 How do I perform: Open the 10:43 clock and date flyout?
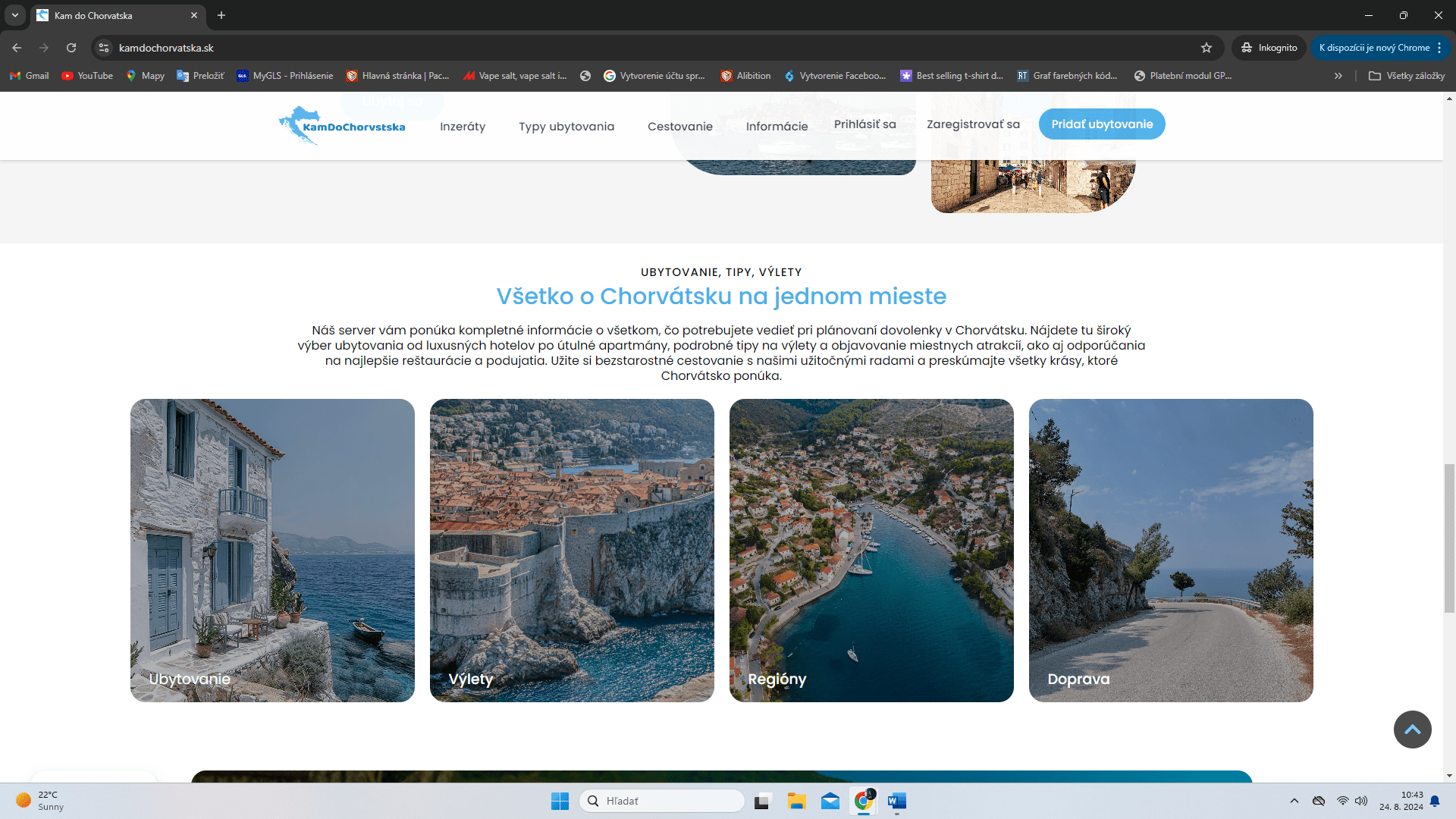pyautogui.click(x=1401, y=801)
